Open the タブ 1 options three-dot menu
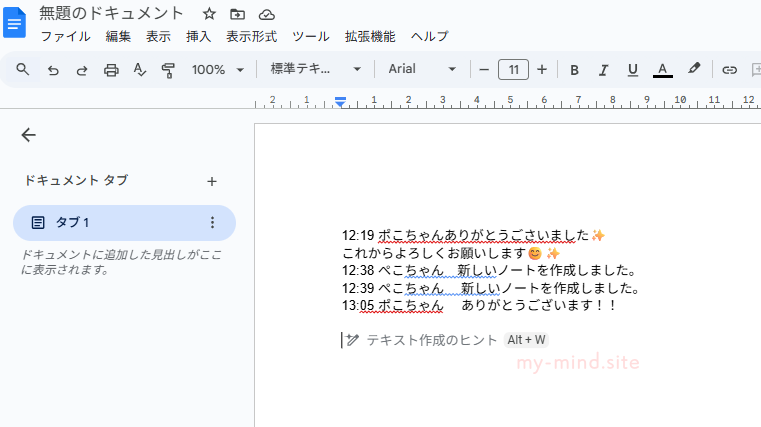 click(x=212, y=223)
